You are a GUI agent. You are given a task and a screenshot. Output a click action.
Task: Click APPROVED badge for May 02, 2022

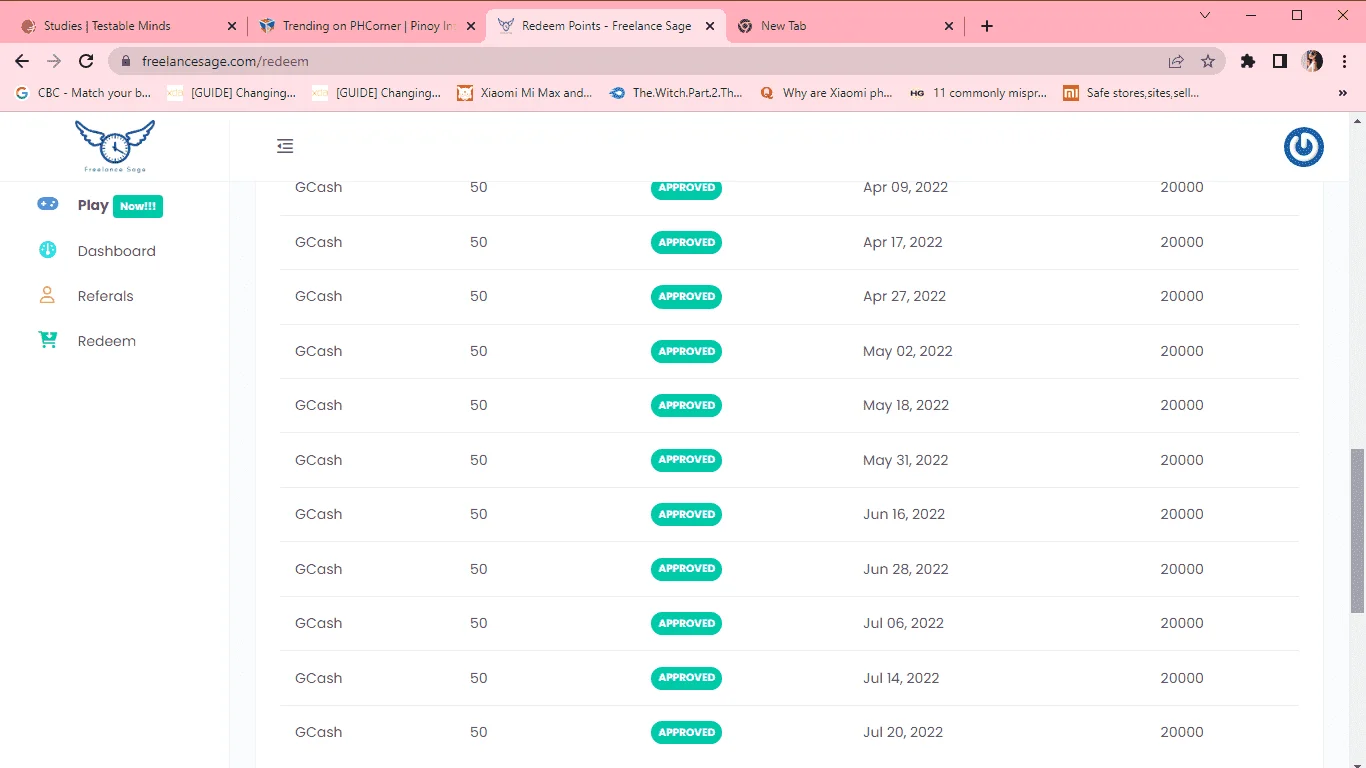click(x=686, y=351)
